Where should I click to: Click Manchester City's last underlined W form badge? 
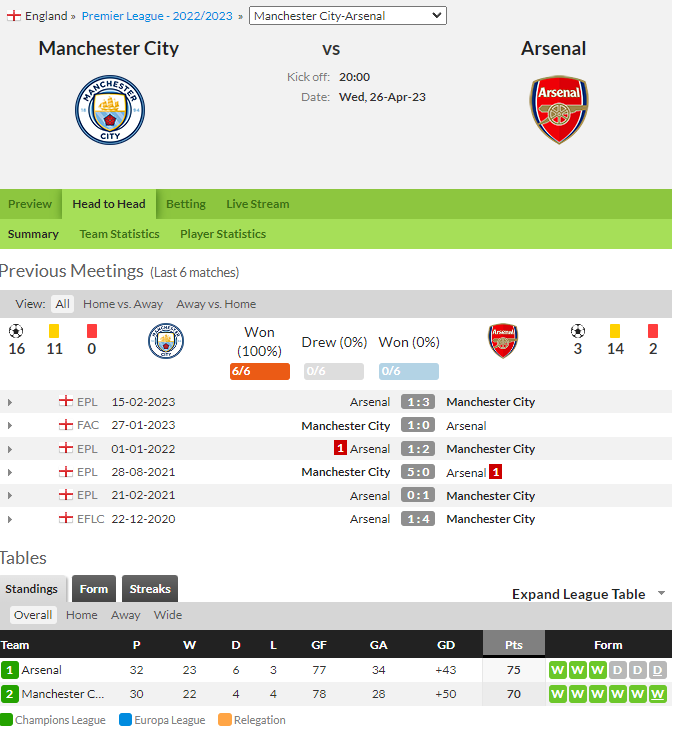[x=657, y=694]
